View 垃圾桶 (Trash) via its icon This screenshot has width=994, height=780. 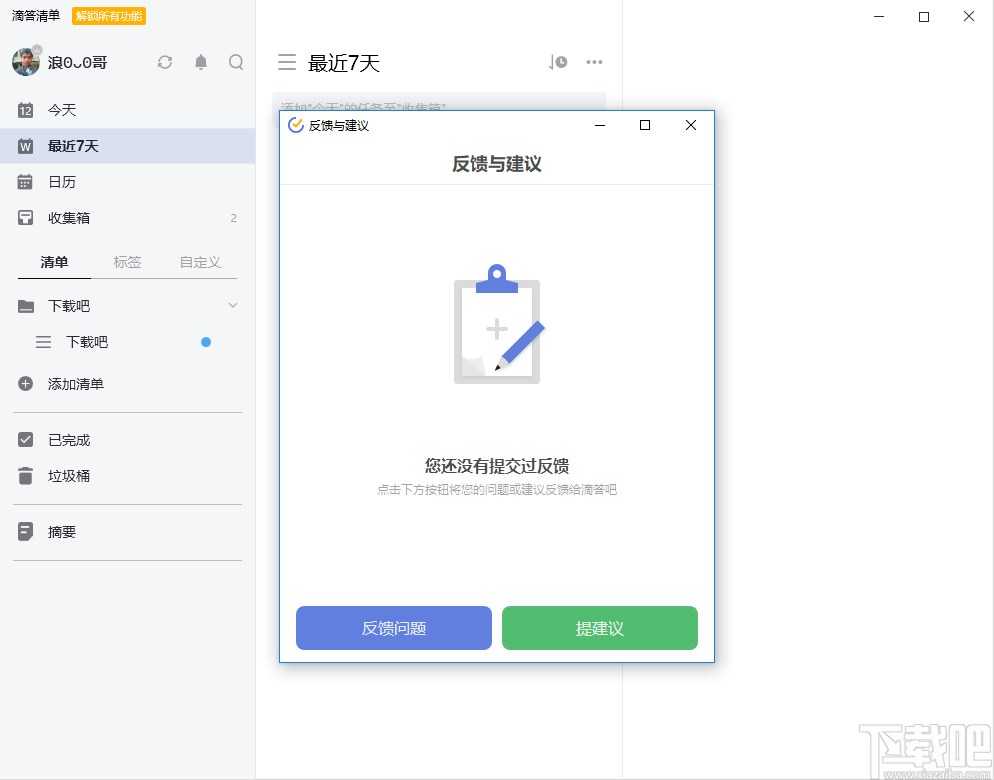point(25,476)
